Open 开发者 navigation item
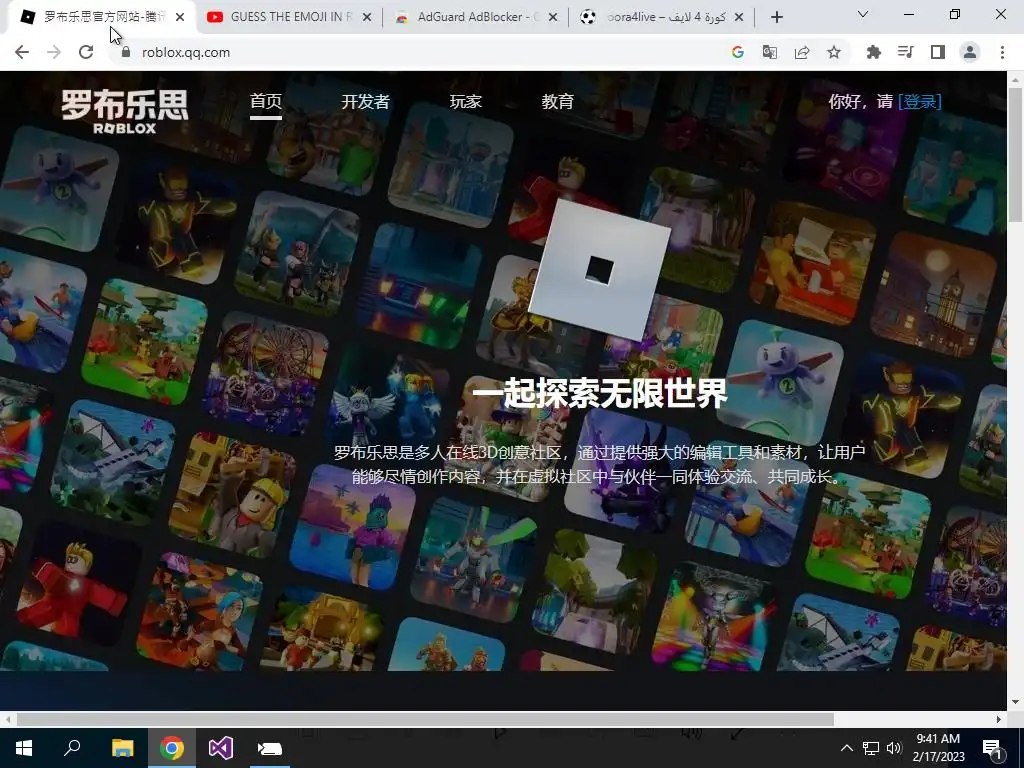This screenshot has width=1024, height=768. pyautogui.click(x=365, y=101)
